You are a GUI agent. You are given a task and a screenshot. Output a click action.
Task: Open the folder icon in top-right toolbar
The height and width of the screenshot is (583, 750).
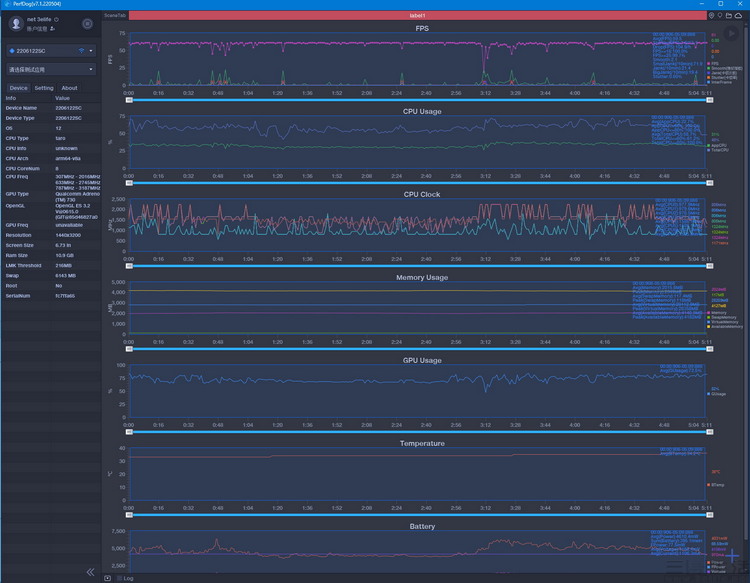[729, 16]
